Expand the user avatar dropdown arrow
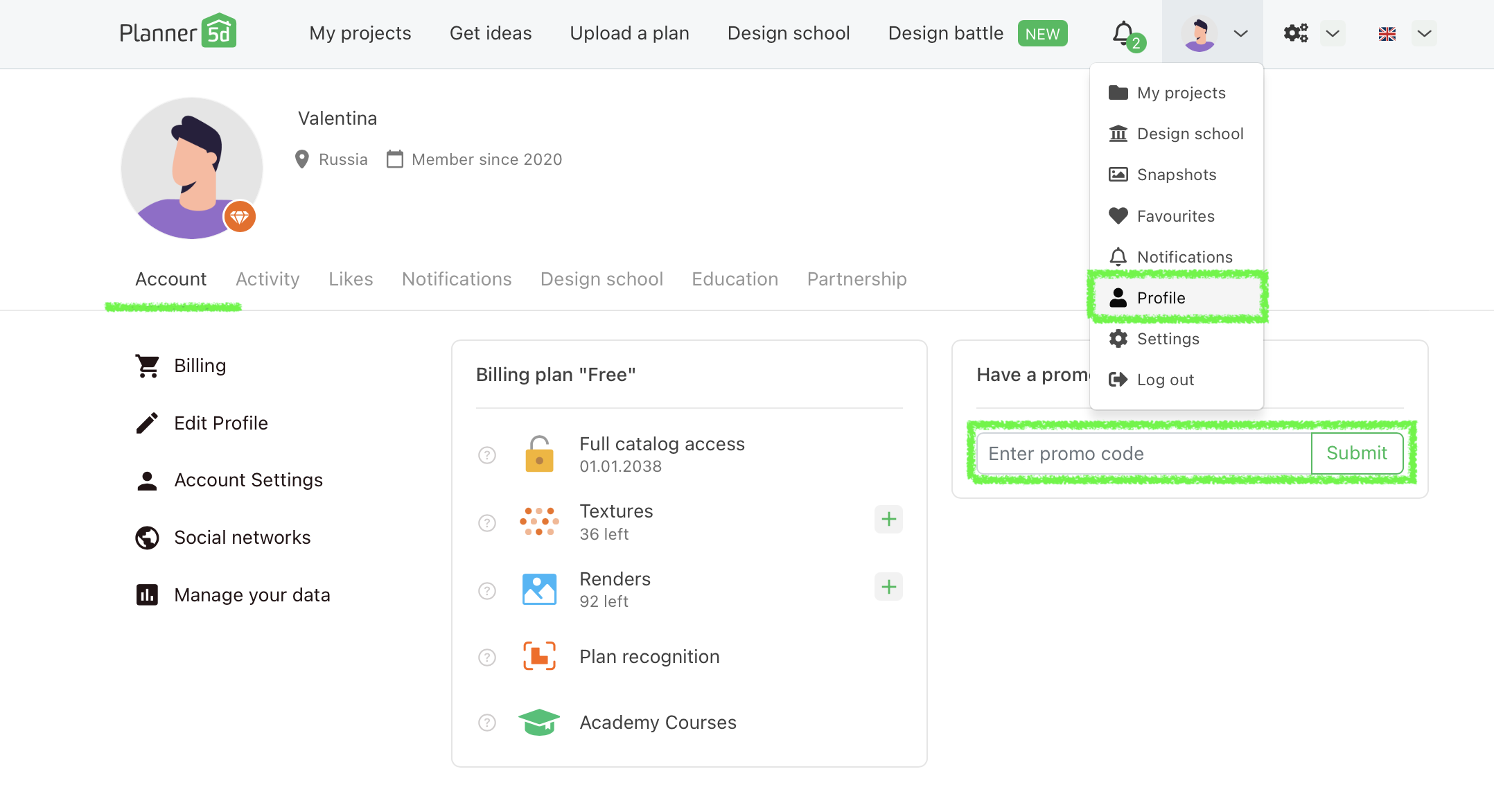 pyautogui.click(x=1240, y=33)
